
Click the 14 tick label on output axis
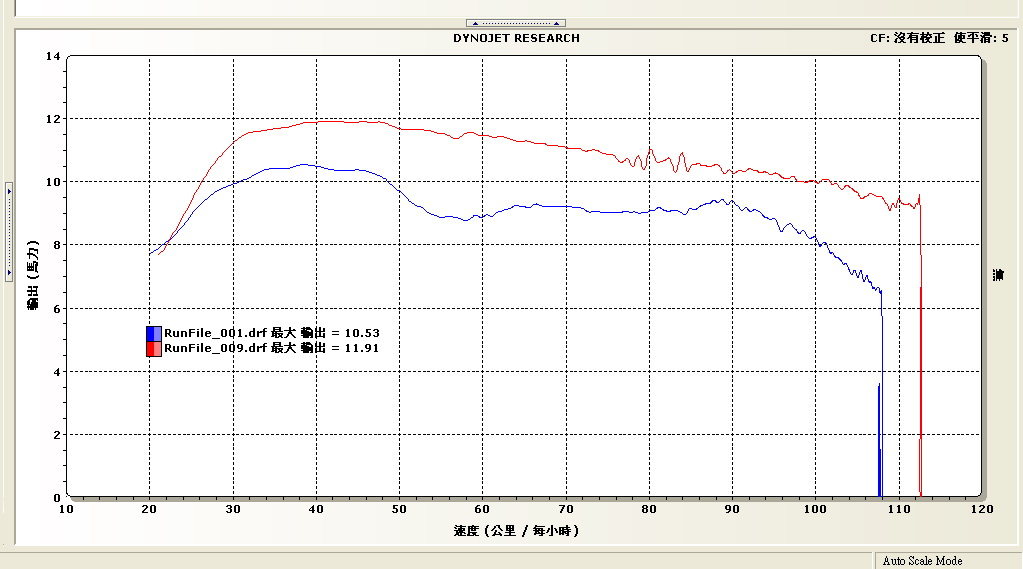pyautogui.click(x=52, y=56)
